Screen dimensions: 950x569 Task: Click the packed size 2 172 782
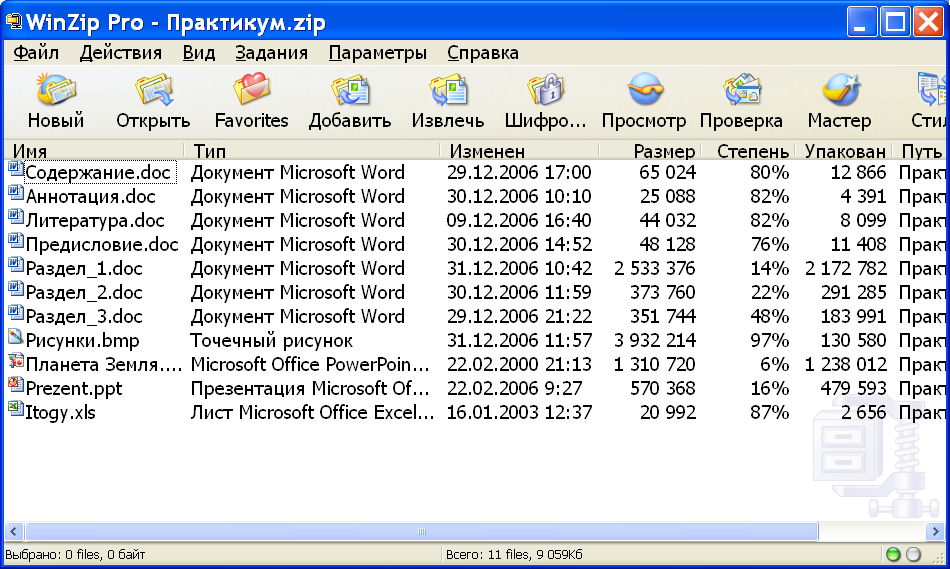[x=846, y=268]
